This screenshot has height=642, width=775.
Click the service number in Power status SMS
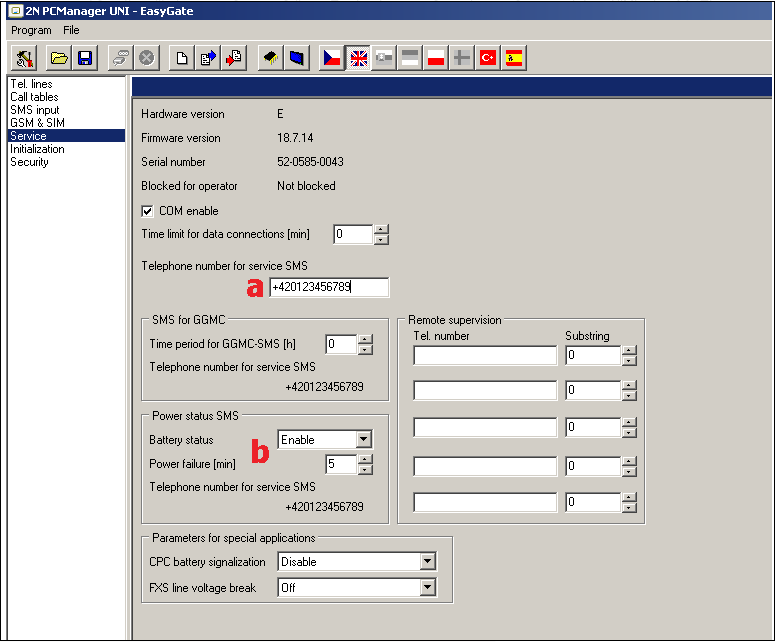pos(324,507)
